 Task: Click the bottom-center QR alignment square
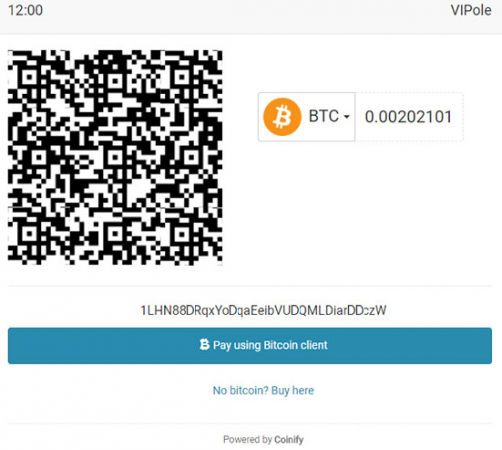tap(115, 235)
